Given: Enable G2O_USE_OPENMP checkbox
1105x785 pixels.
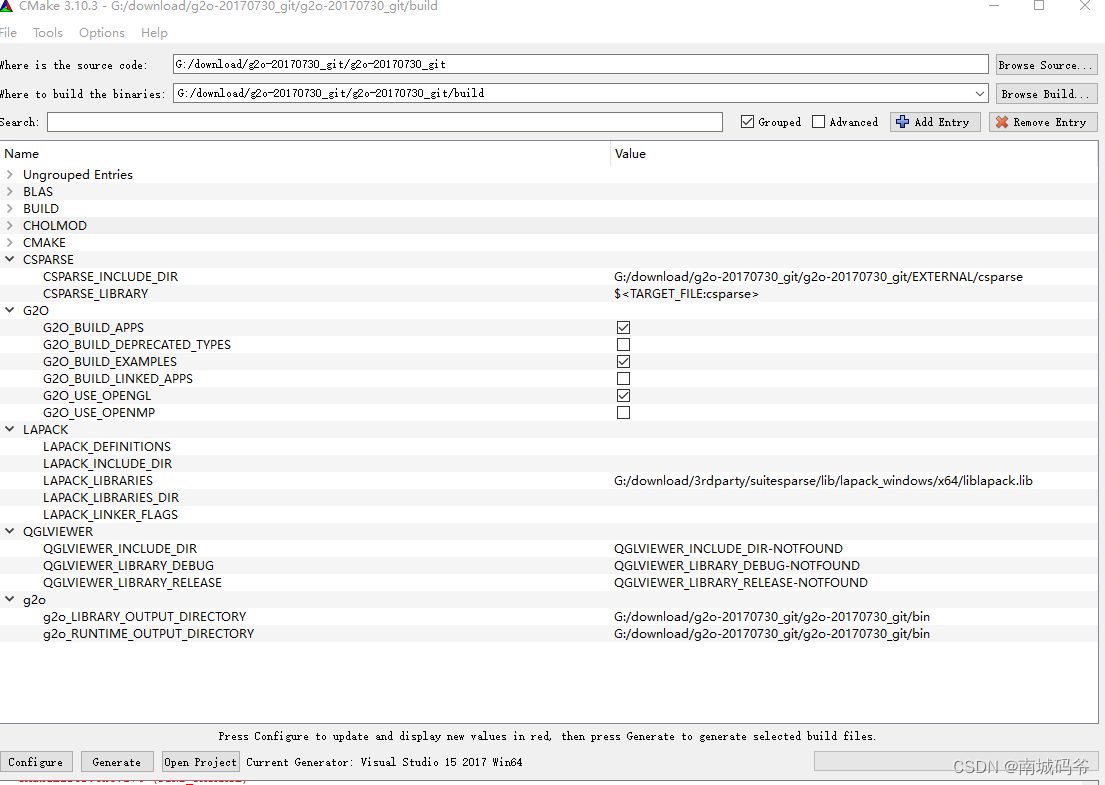Looking at the screenshot, I should [623, 412].
